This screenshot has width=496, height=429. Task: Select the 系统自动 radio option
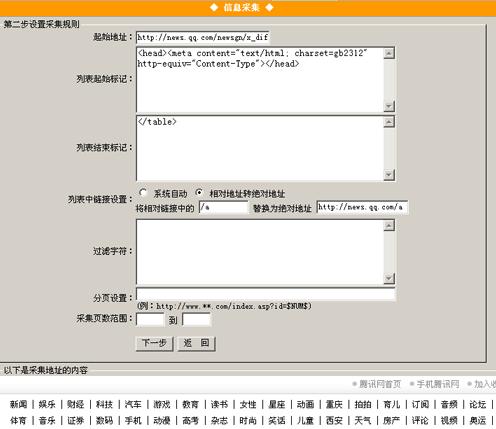point(143,192)
